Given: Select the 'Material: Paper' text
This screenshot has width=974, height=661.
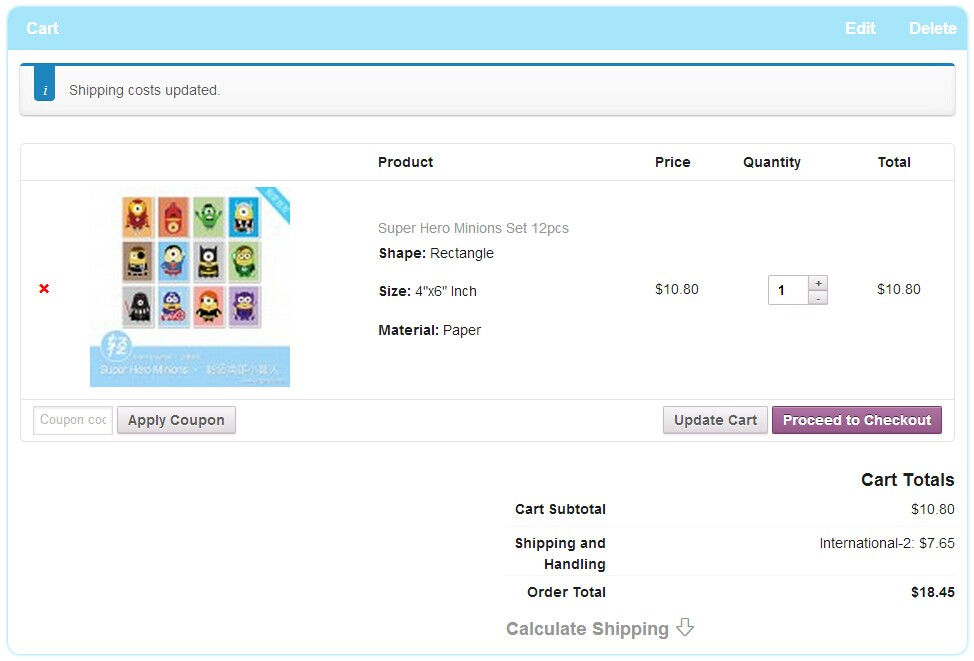Looking at the screenshot, I should tap(429, 330).
